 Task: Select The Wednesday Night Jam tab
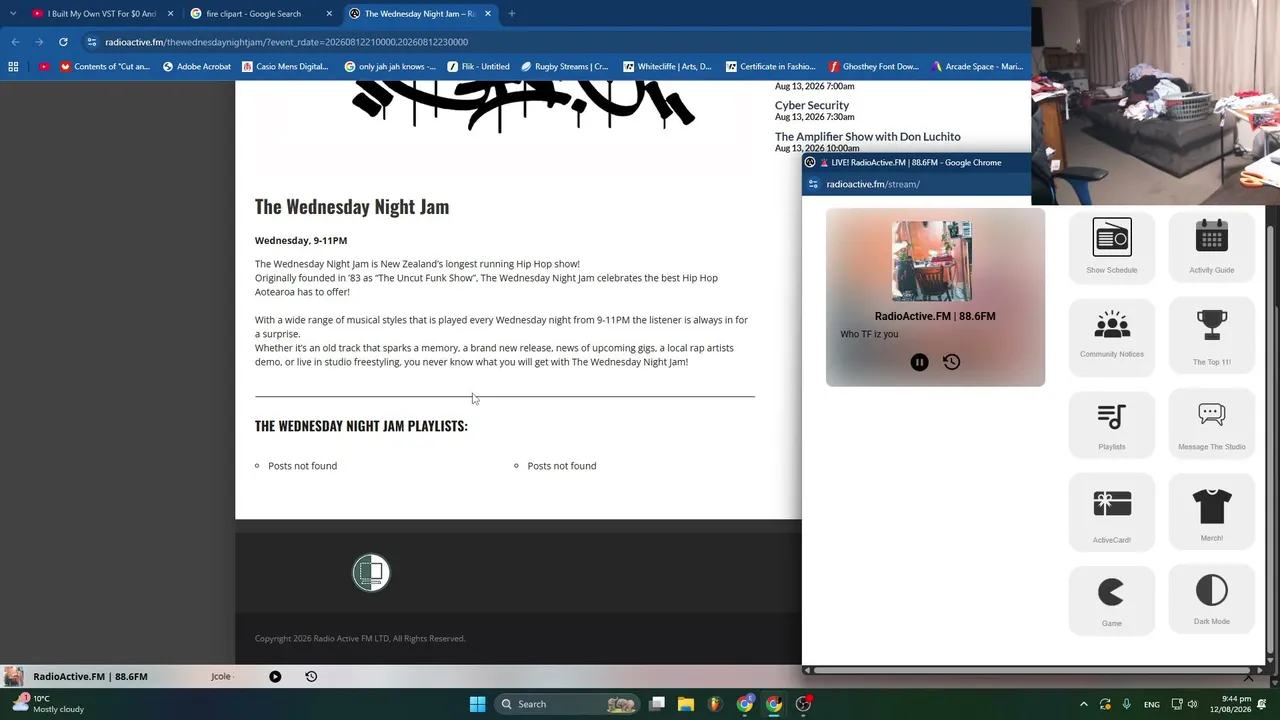click(420, 14)
